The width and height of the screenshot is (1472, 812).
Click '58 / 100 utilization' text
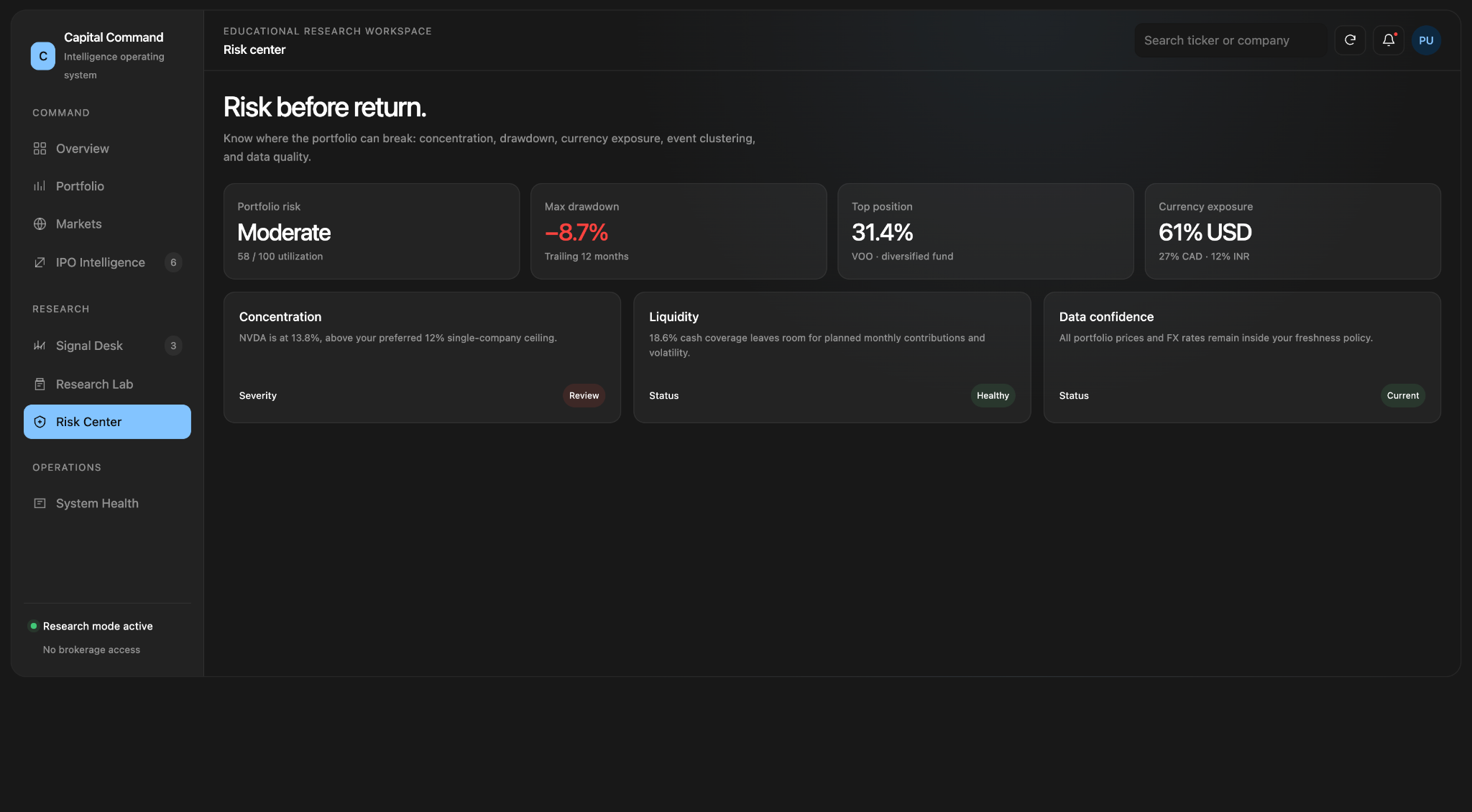[x=280, y=257]
